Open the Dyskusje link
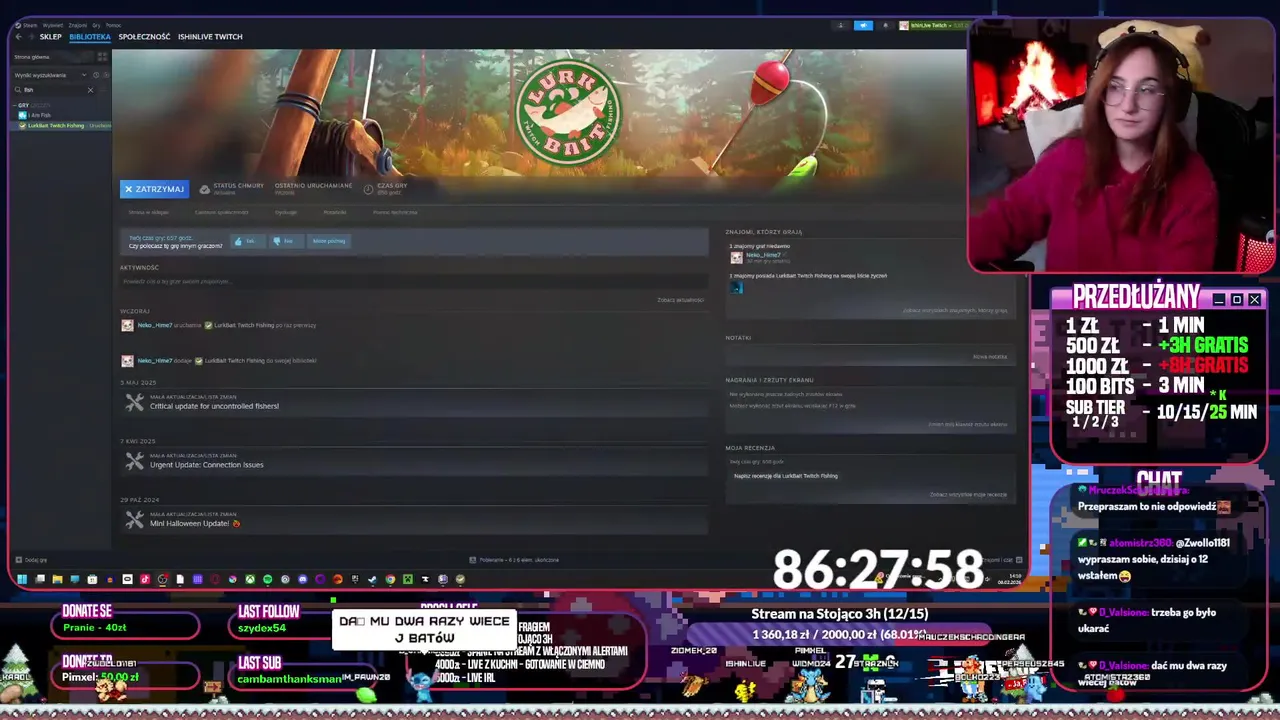The width and height of the screenshot is (1280, 720). (286, 212)
